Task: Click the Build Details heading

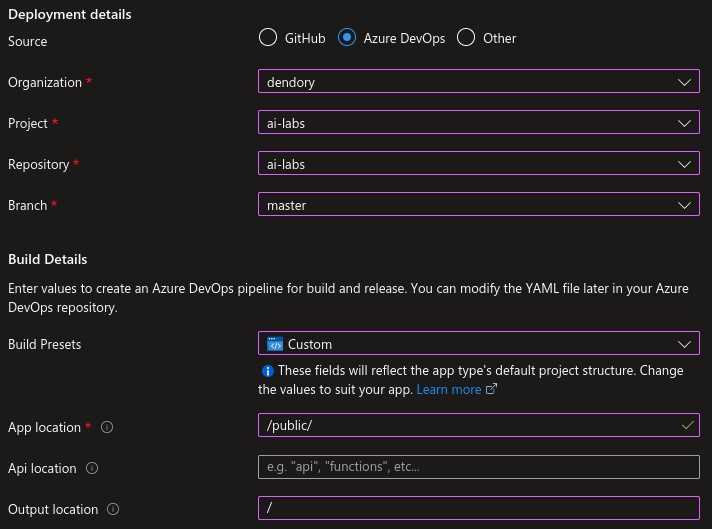Action: 48,259
